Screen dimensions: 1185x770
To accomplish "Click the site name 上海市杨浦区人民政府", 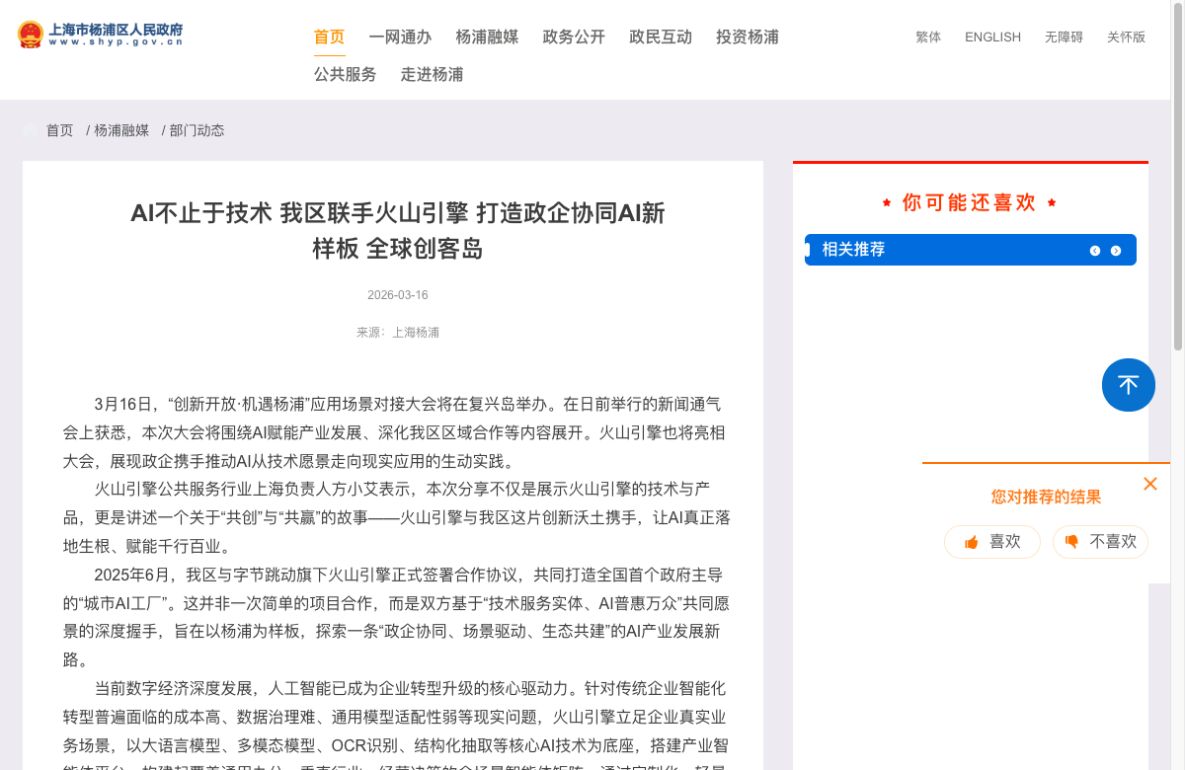I will coord(116,29).
